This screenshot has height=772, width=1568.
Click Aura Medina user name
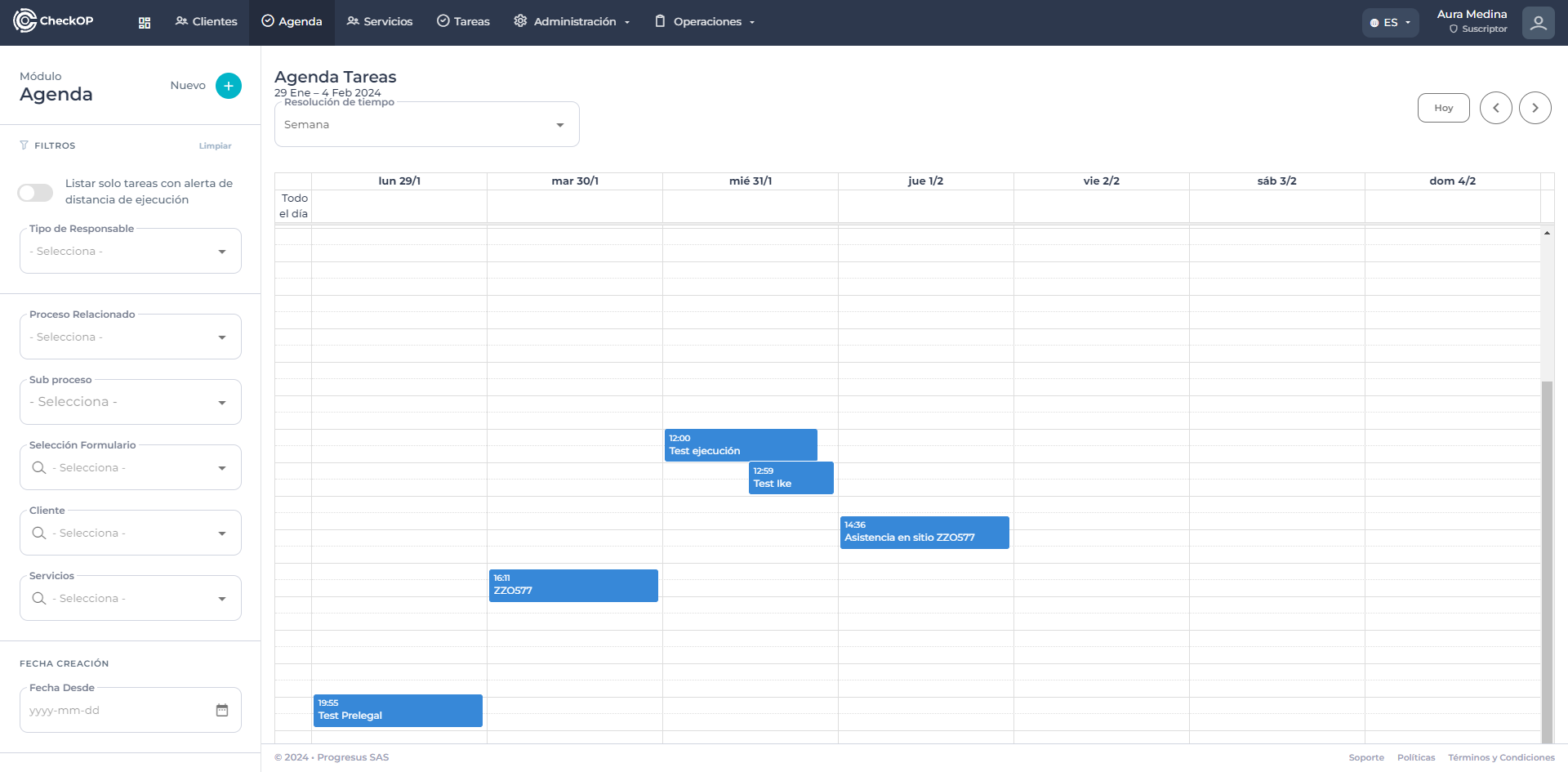(x=1472, y=14)
